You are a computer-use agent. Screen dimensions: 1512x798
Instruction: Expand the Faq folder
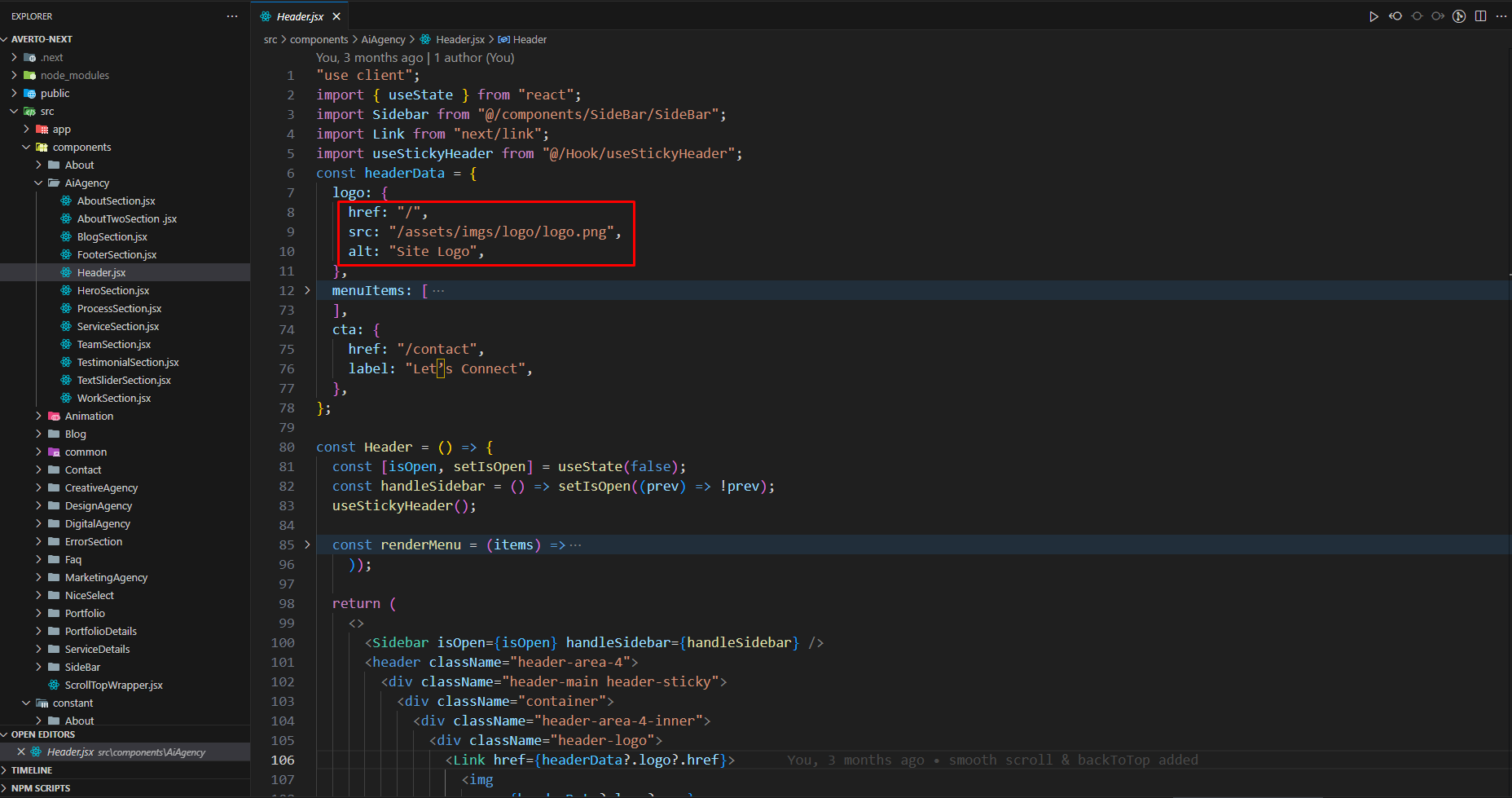point(38,559)
